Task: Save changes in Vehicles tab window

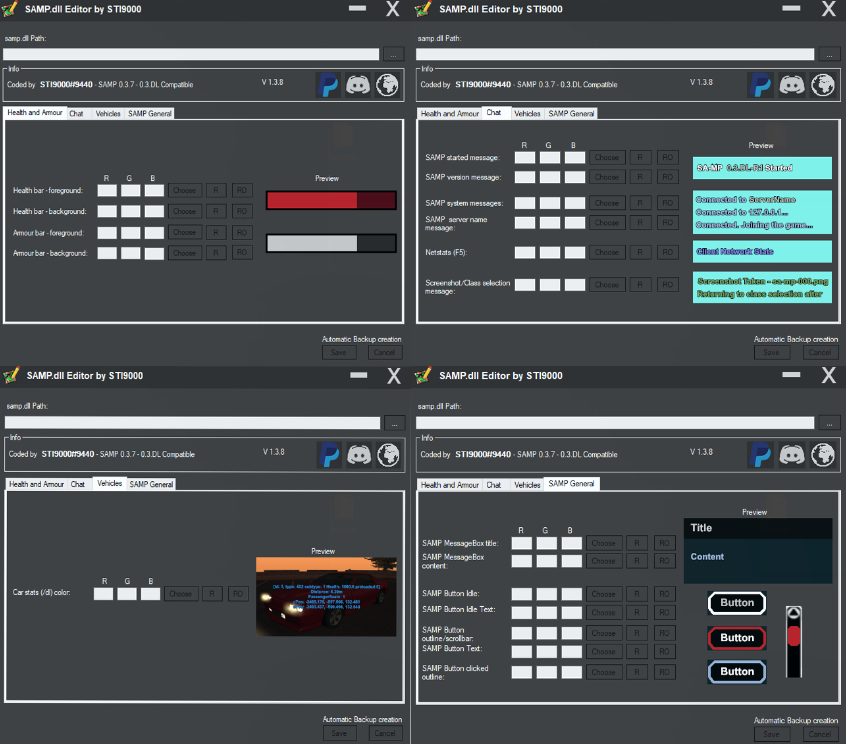Action: (339, 733)
